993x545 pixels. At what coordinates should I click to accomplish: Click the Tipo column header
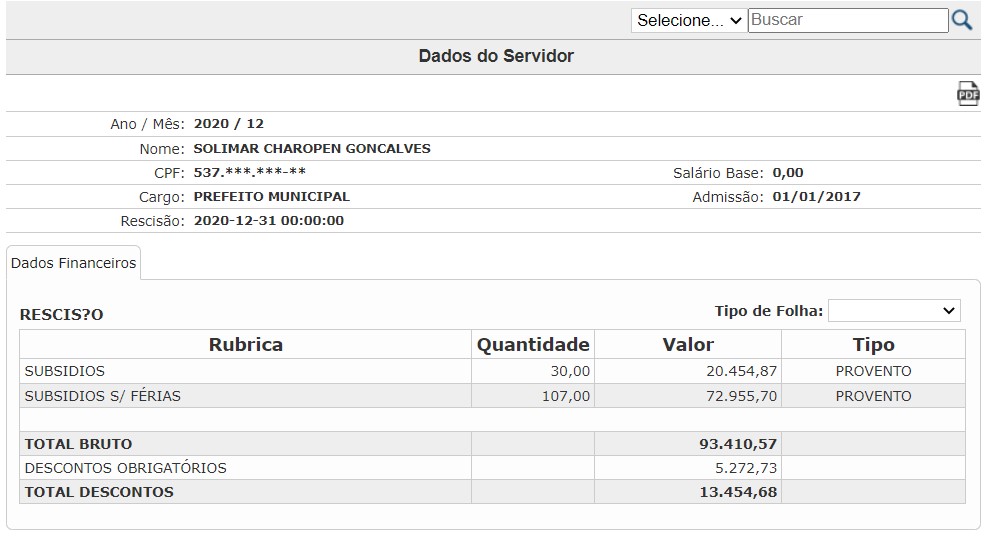pyautogui.click(x=873, y=344)
